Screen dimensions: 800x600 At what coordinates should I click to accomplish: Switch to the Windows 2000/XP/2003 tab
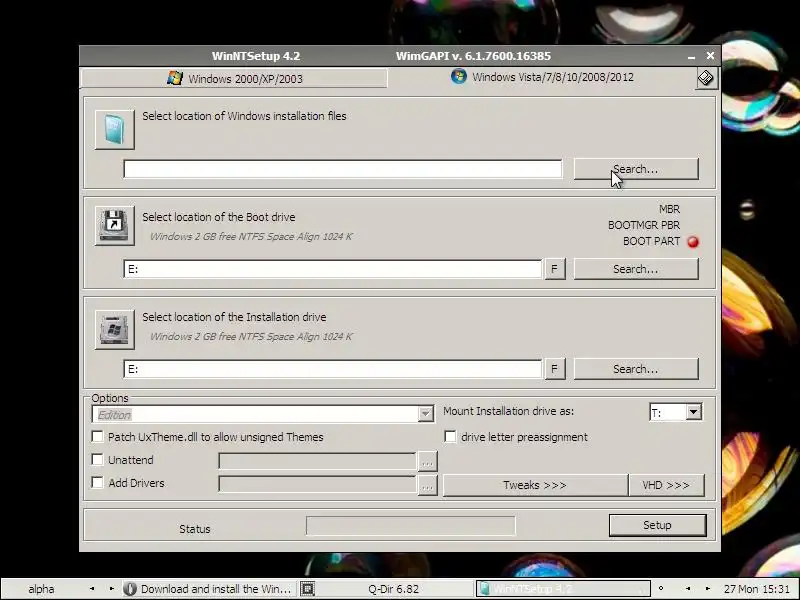coord(234,79)
